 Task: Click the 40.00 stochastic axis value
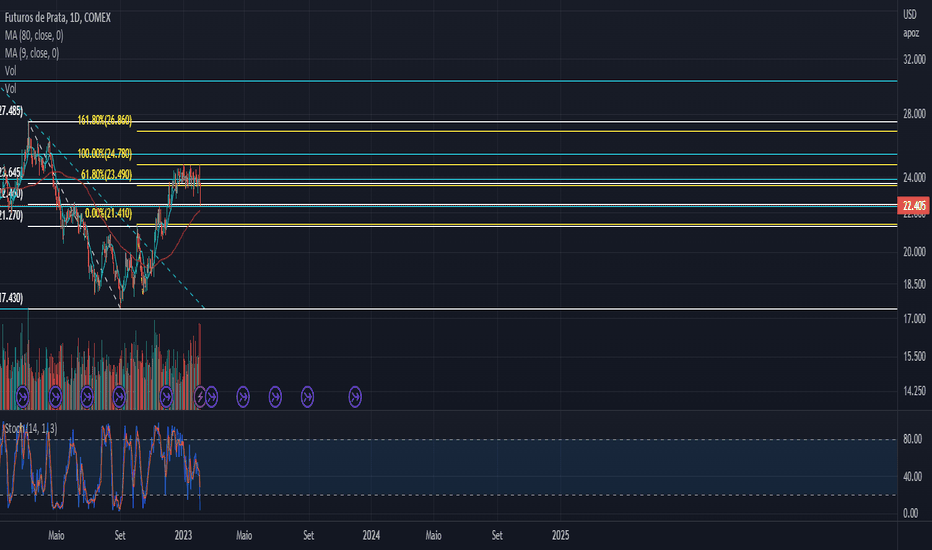912,476
